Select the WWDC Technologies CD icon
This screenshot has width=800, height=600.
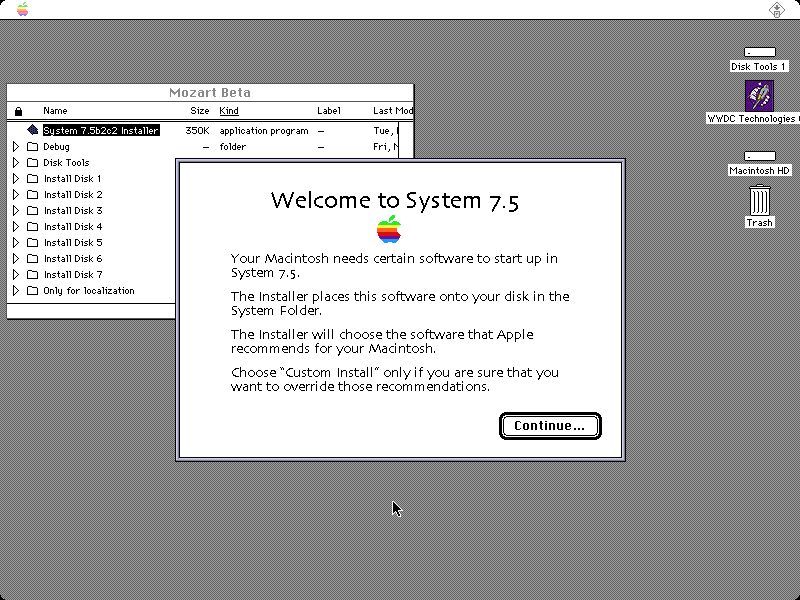759,95
